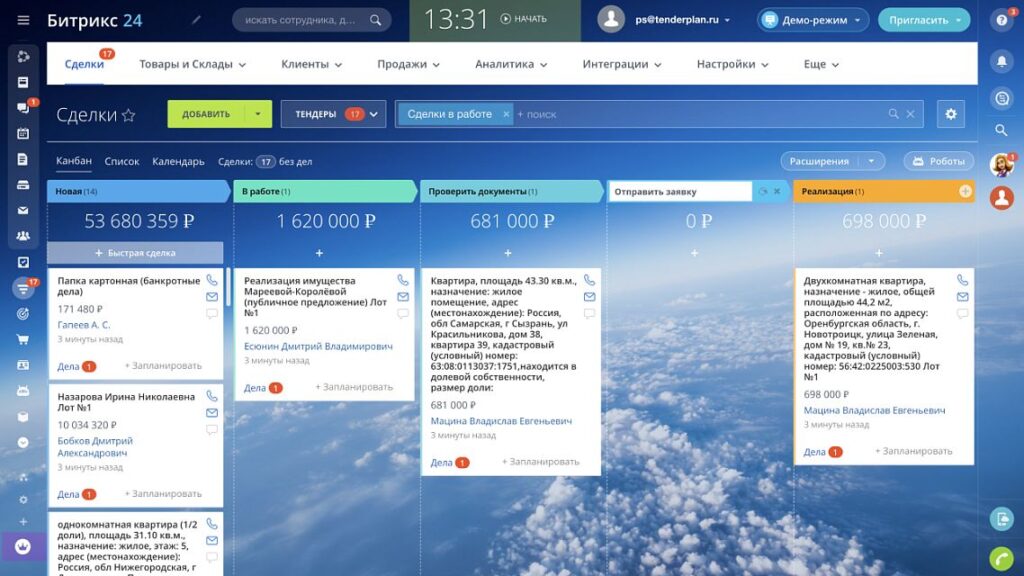Start the workday with Начать

pyautogui.click(x=524, y=19)
